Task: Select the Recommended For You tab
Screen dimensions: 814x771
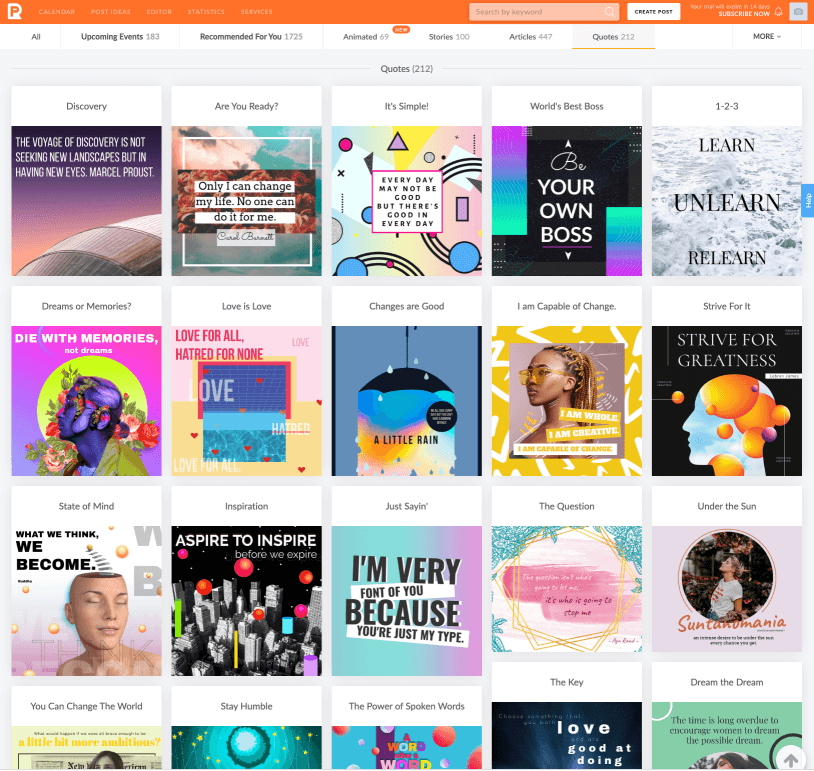Action: pyautogui.click(x=251, y=37)
